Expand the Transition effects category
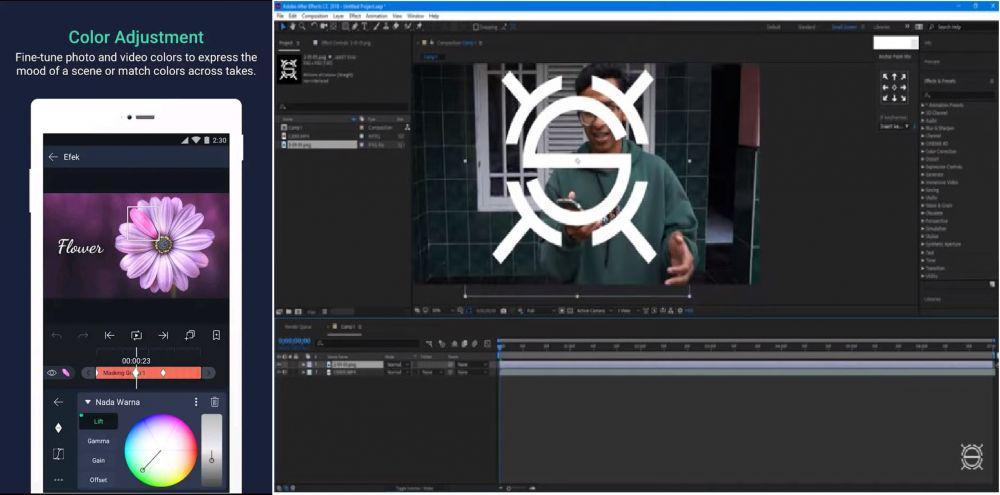 tap(923, 268)
